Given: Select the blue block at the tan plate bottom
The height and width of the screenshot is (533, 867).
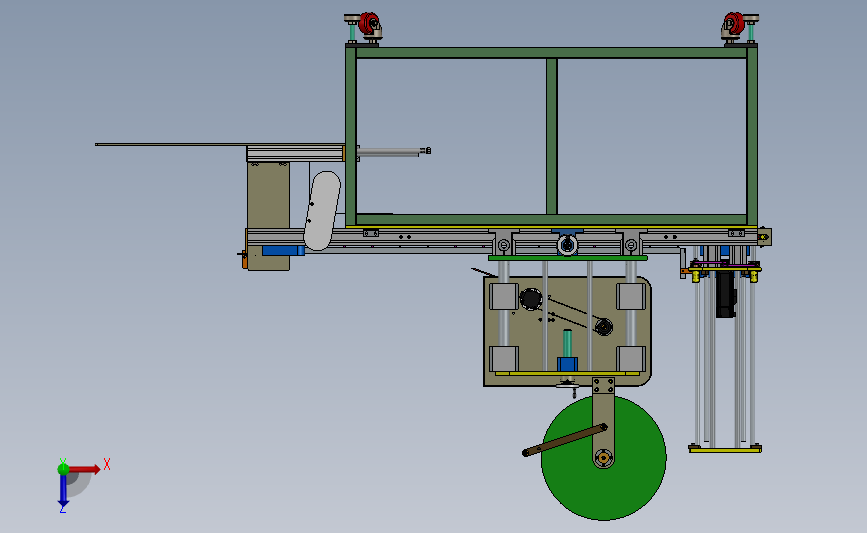Looking at the screenshot, I should [x=567, y=364].
